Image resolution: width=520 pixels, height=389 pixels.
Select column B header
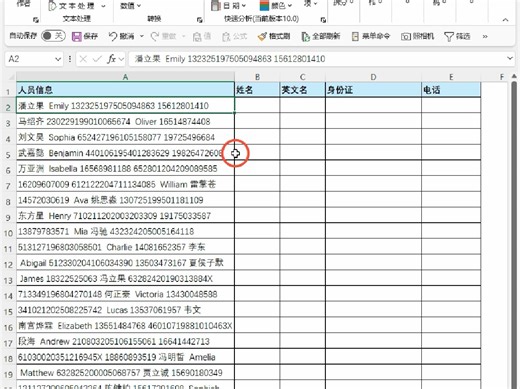tap(257, 77)
